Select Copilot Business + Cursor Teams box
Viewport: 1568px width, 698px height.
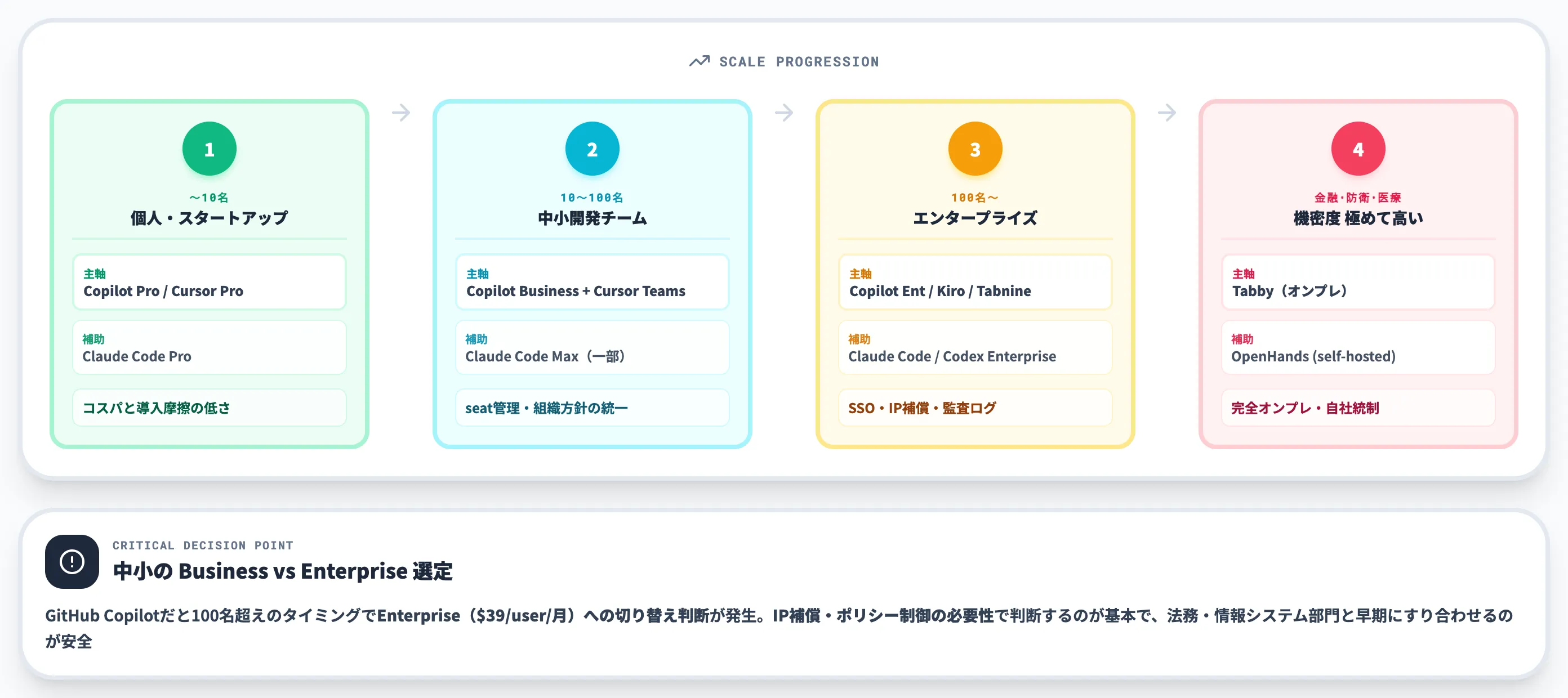click(x=593, y=282)
